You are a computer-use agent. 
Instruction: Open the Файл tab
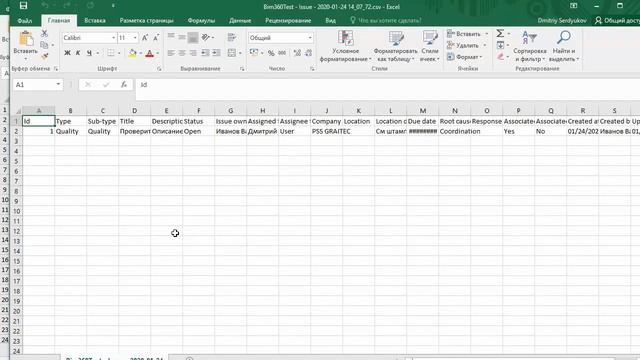point(25,20)
